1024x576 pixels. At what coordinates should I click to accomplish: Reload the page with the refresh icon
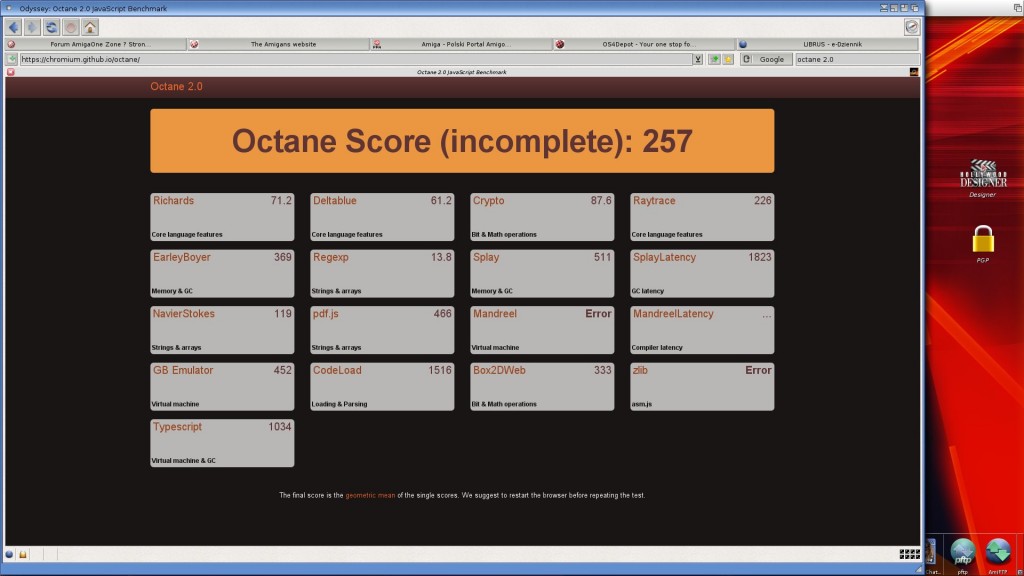click(52, 27)
